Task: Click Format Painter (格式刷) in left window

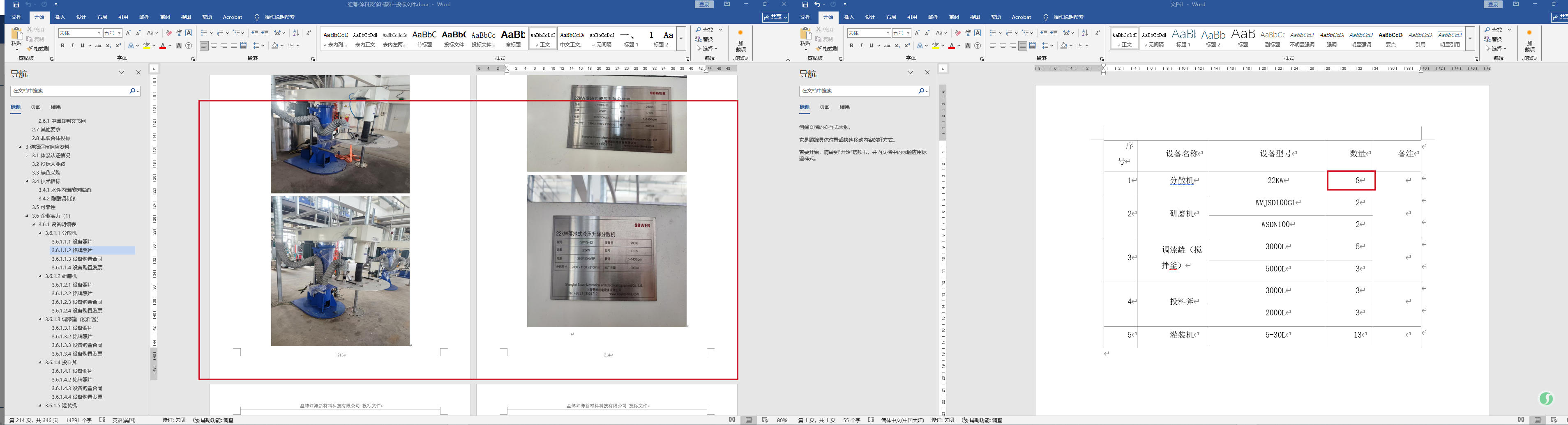Action: tap(38, 48)
